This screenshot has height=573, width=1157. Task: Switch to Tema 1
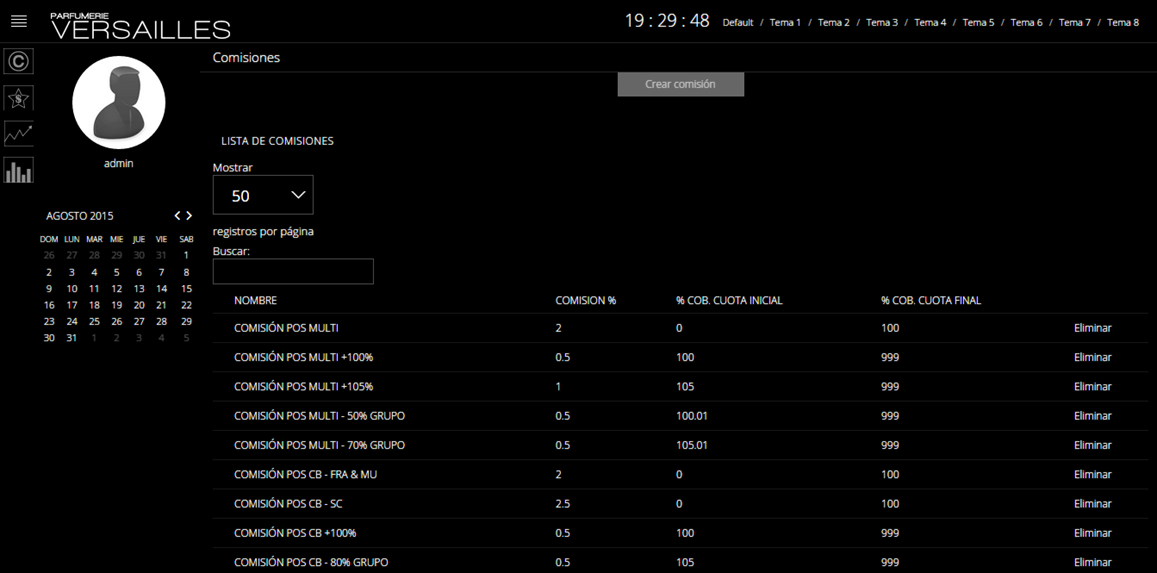(x=785, y=22)
